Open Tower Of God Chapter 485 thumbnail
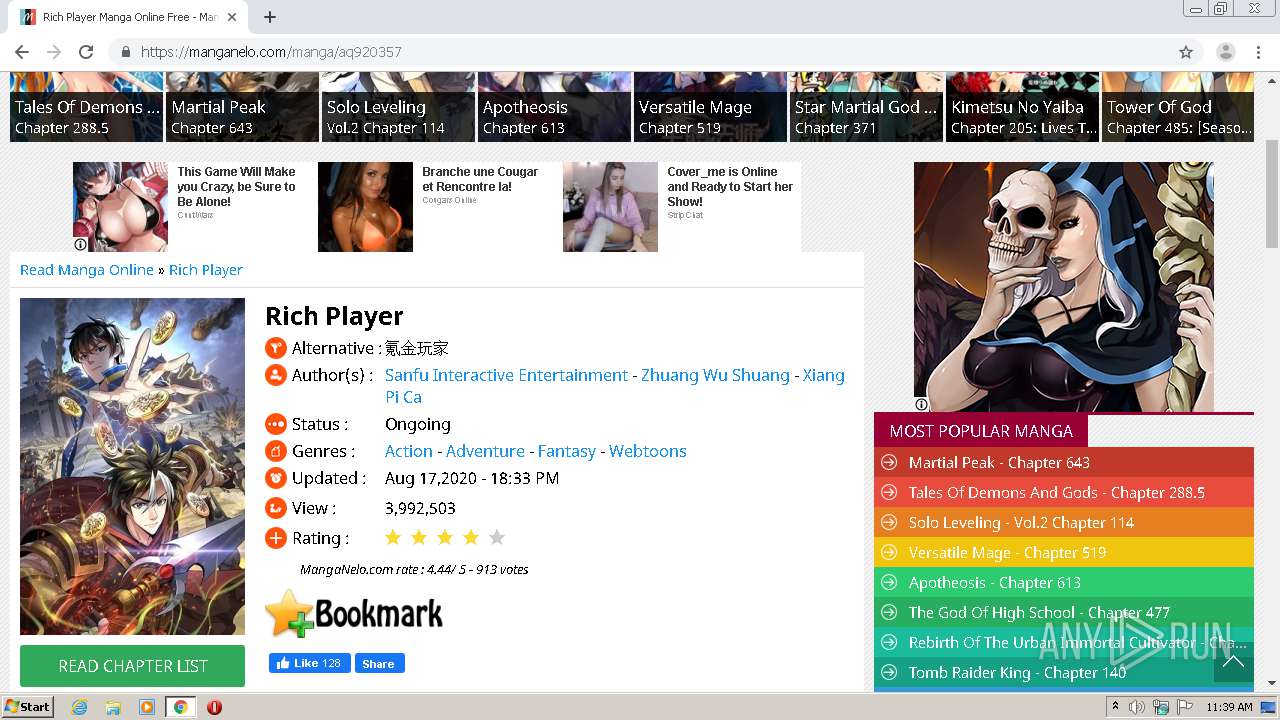Viewport: 1280px width, 720px height. (x=1178, y=107)
